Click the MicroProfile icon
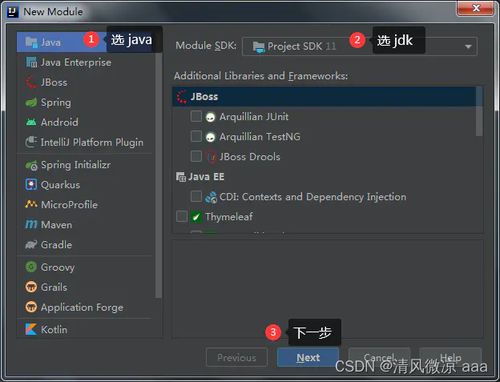Image resolution: width=500 pixels, height=382 pixels. (x=31, y=204)
